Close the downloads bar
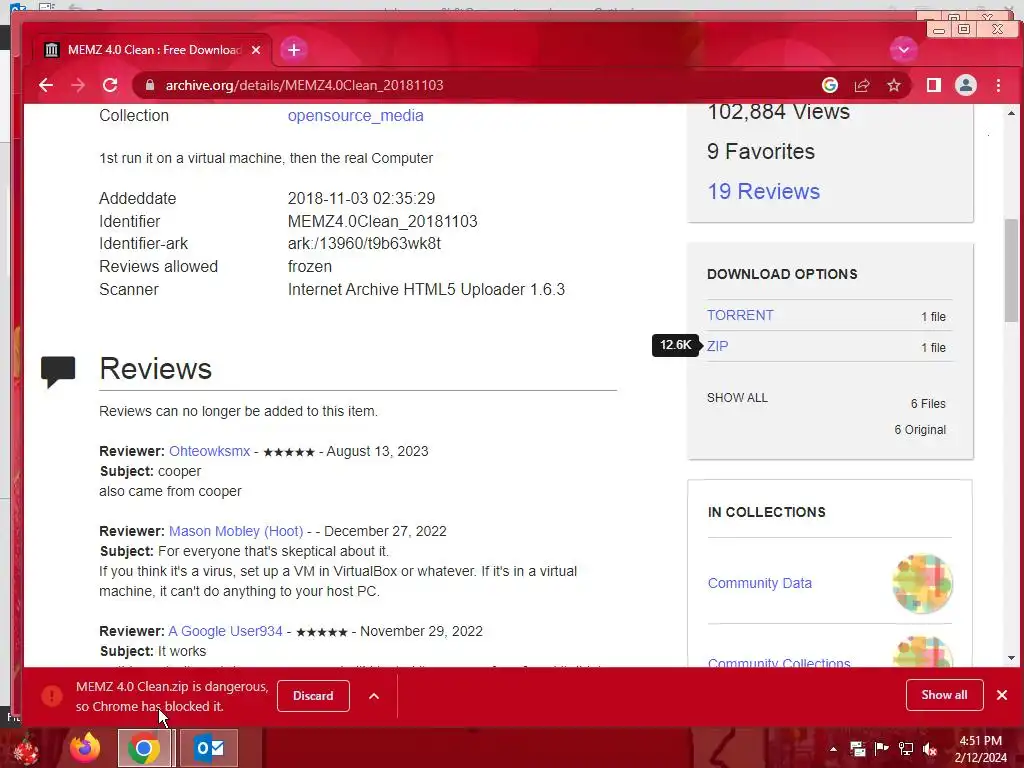 pos(1002,695)
